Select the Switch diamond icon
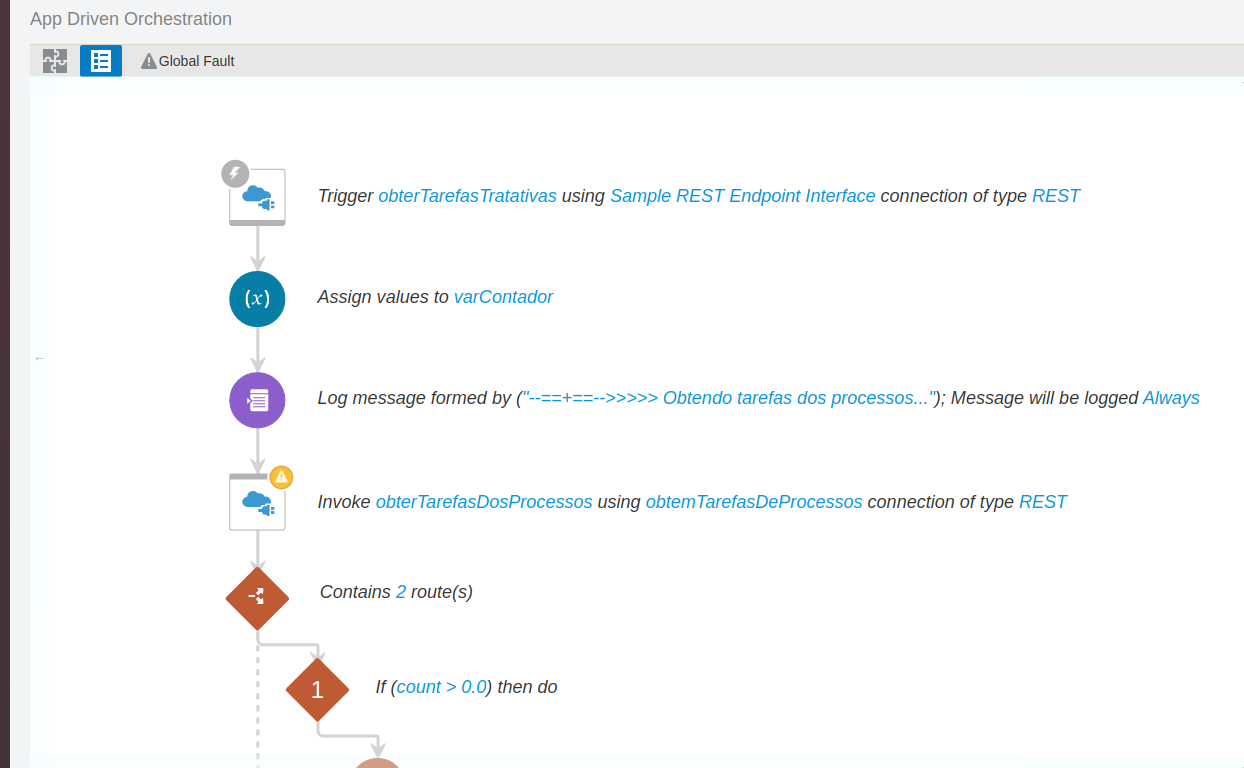Screen dimensions: 1244x768 point(257,598)
